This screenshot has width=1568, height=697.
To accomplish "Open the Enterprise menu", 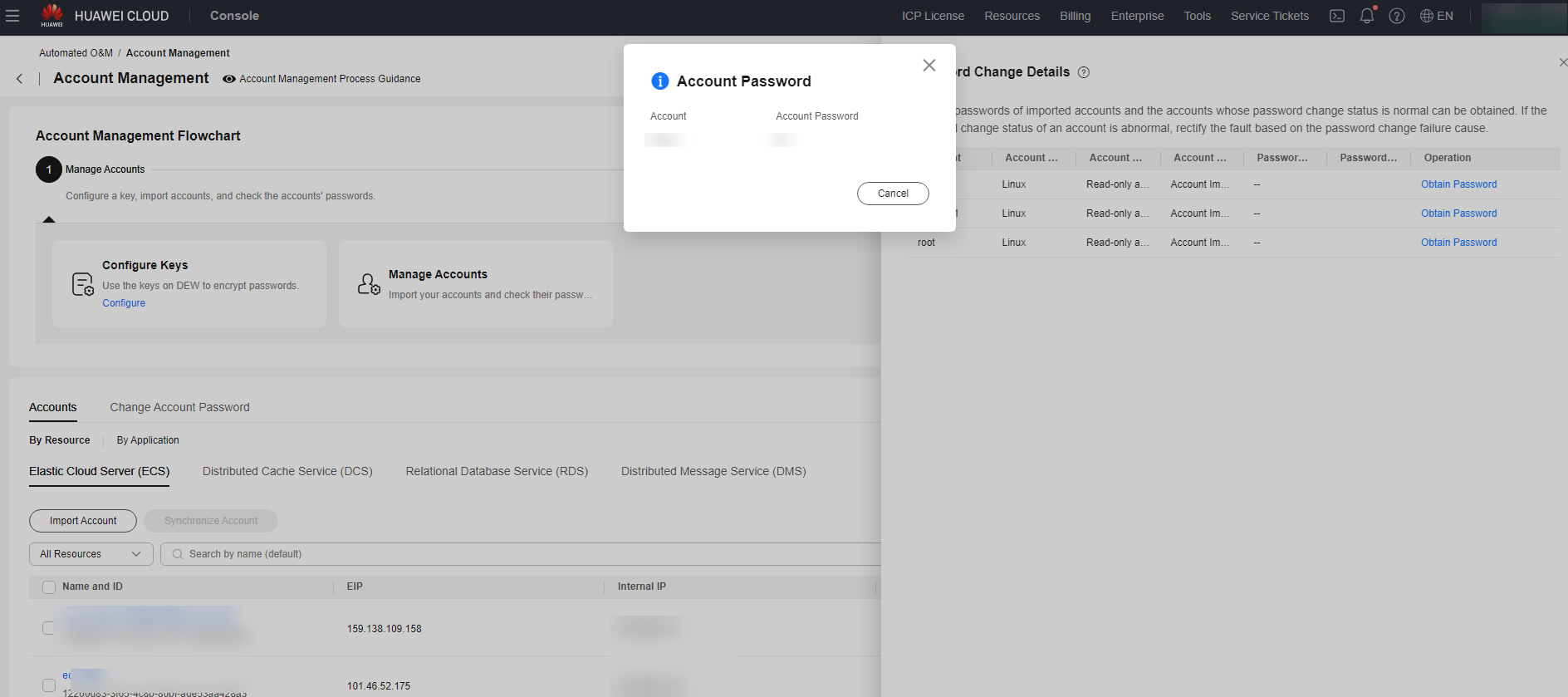I will pos(1137,16).
